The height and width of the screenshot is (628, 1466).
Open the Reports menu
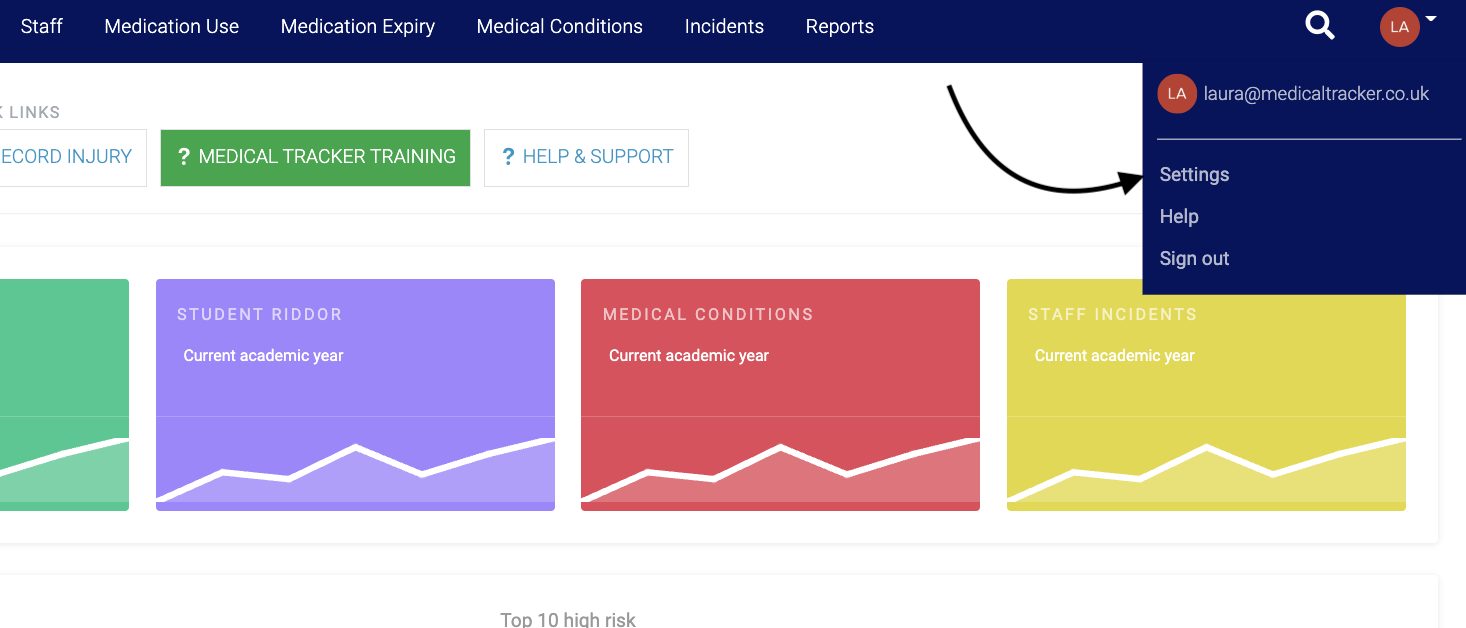tap(840, 27)
